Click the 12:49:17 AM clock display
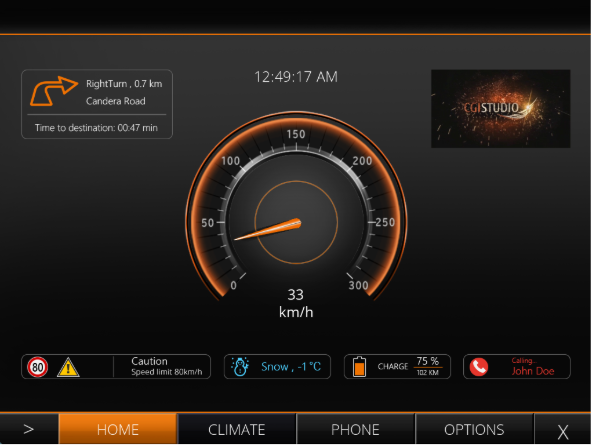The width and height of the screenshot is (591, 445). [296, 77]
